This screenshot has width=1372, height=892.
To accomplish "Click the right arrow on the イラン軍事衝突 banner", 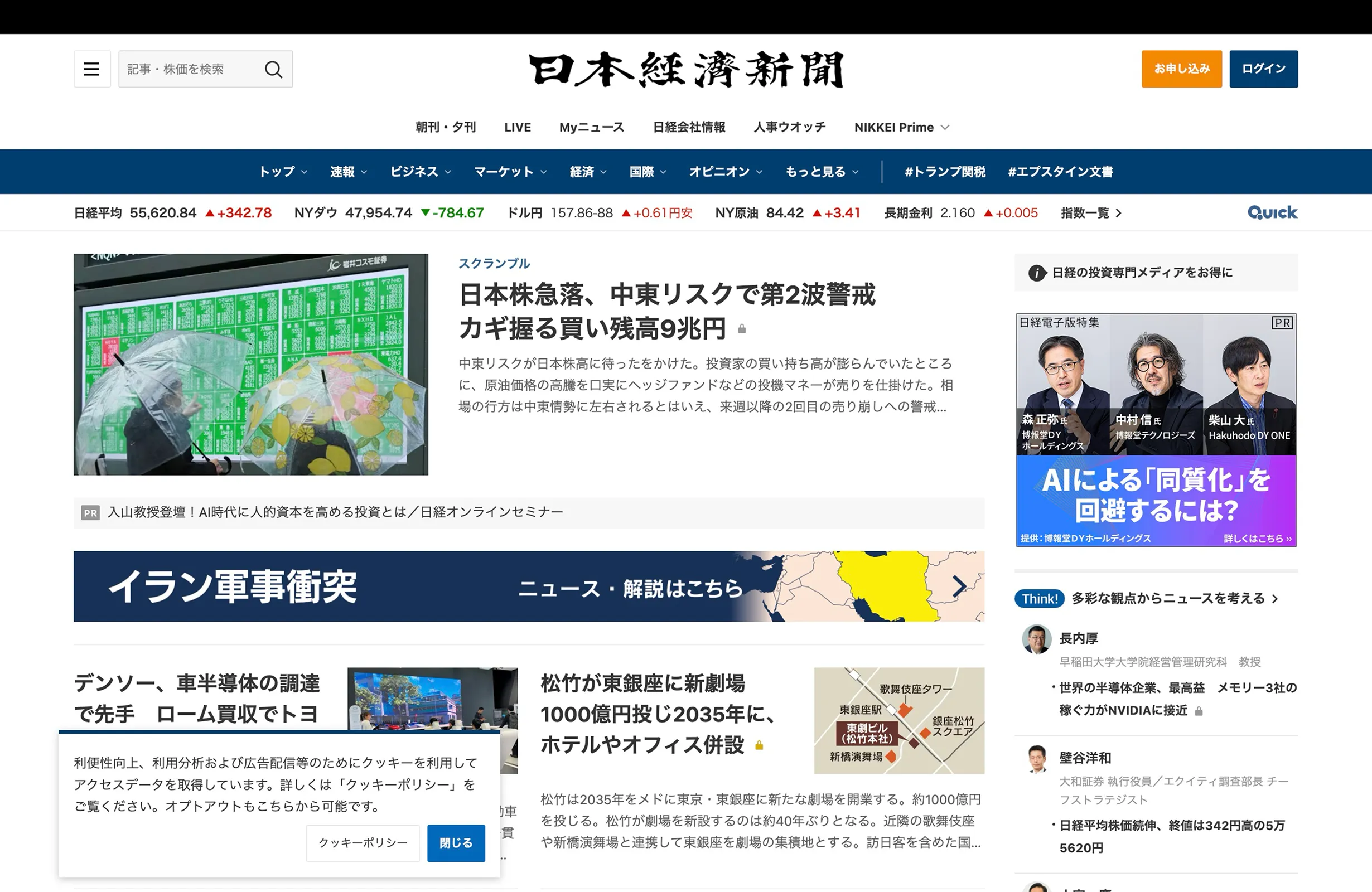I will tap(959, 586).
